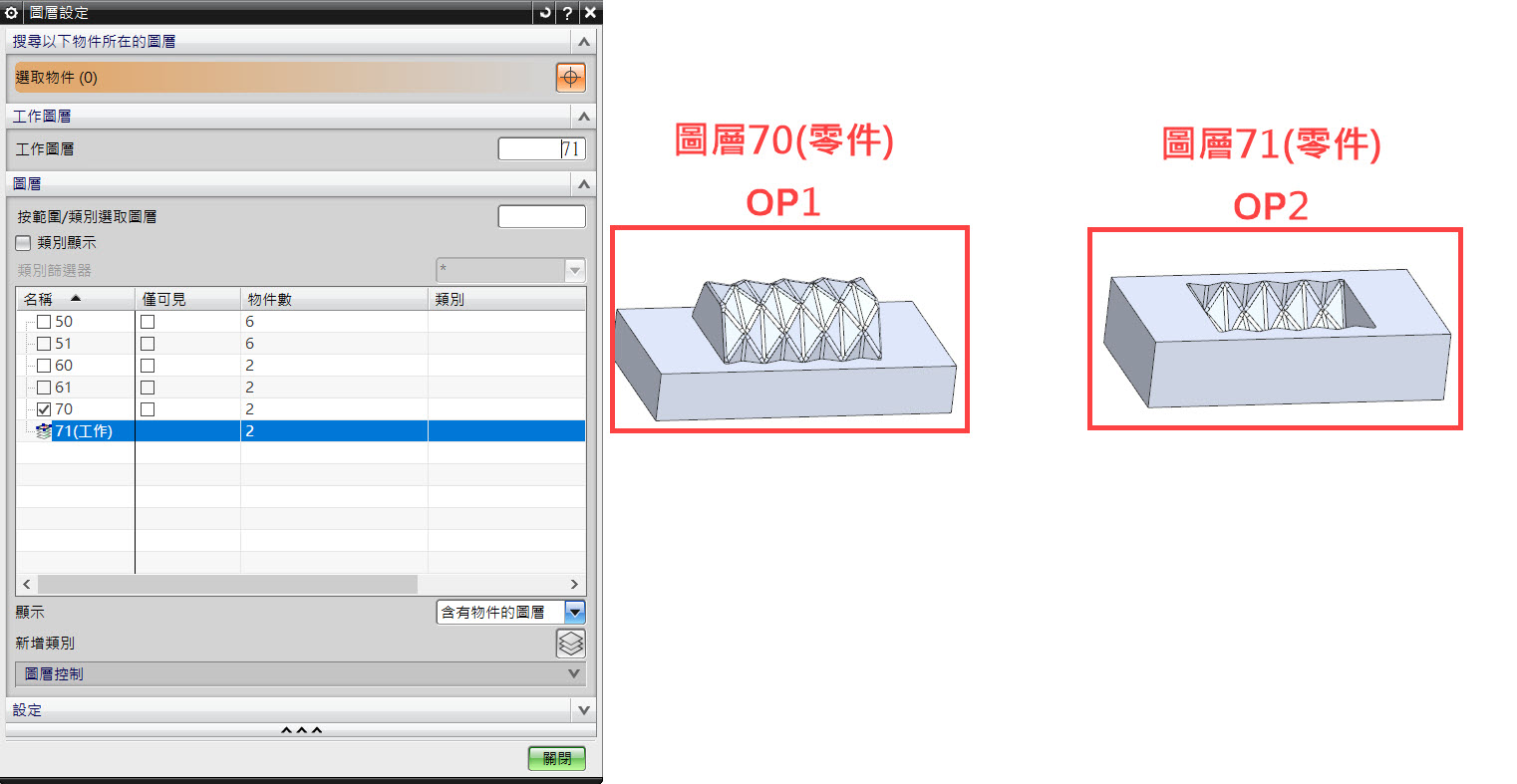Image resolution: width=1517 pixels, height=784 pixels.
Task: Click the add category layers icon
Action: tap(570, 644)
